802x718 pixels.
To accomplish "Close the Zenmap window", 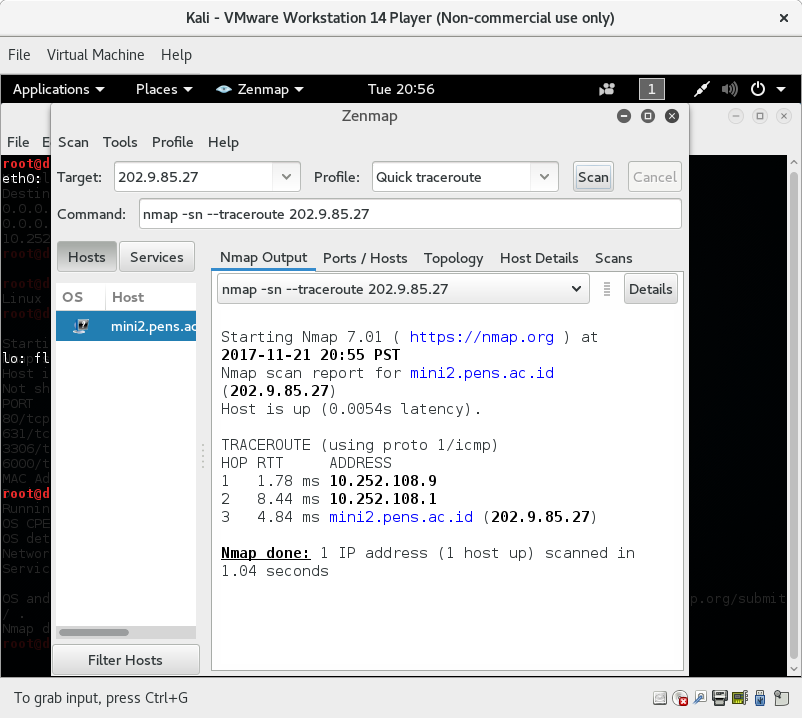I will [x=672, y=116].
